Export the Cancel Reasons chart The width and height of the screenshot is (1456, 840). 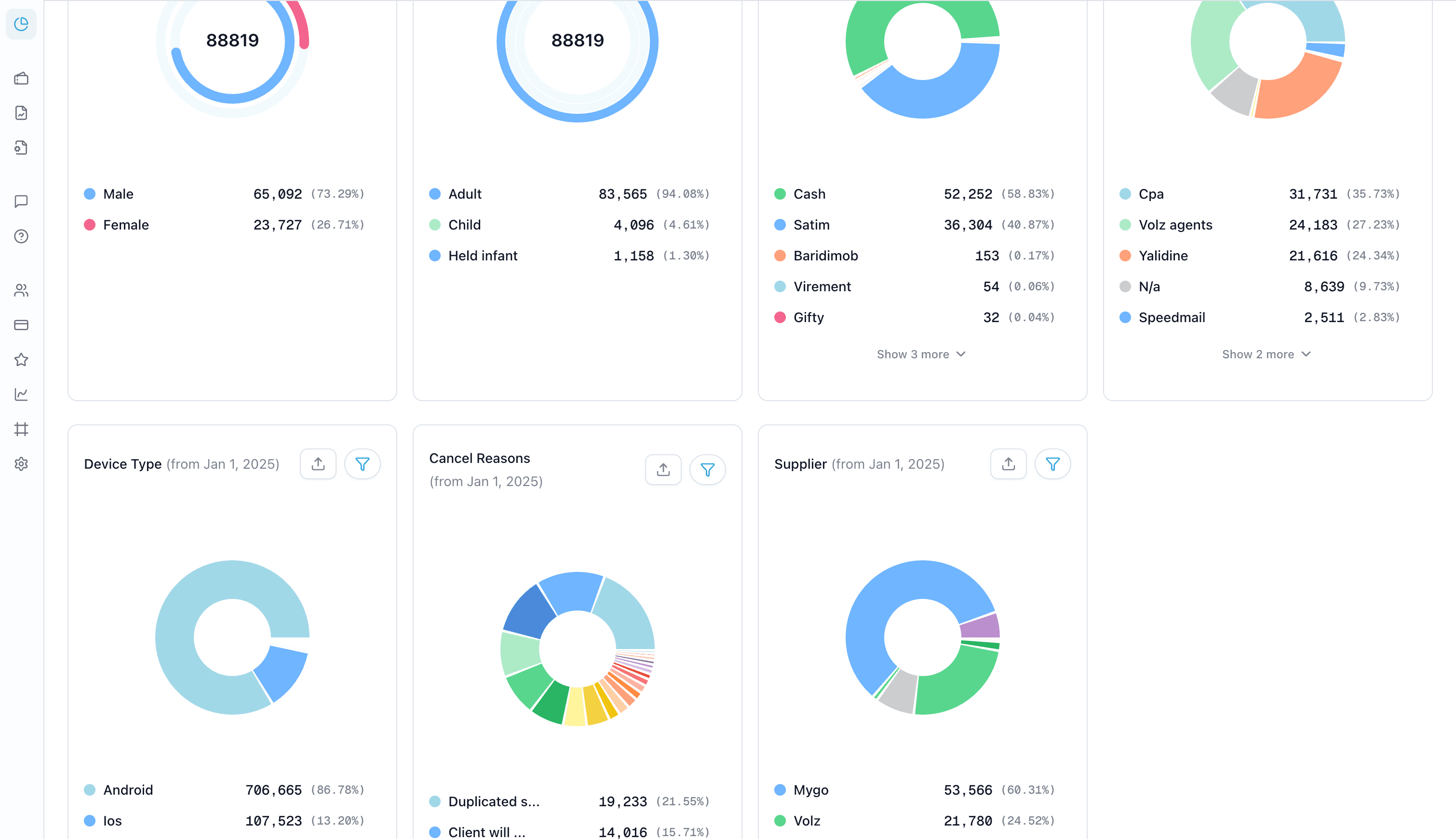(663, 470)
